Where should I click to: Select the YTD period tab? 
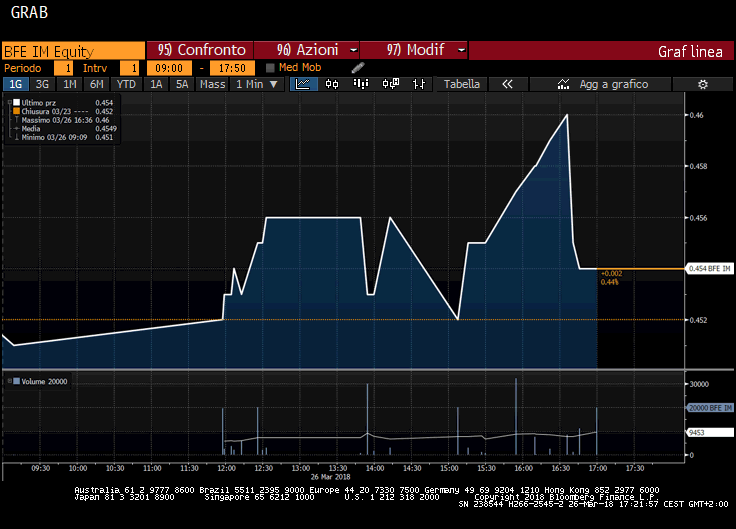tap(126, 85)
